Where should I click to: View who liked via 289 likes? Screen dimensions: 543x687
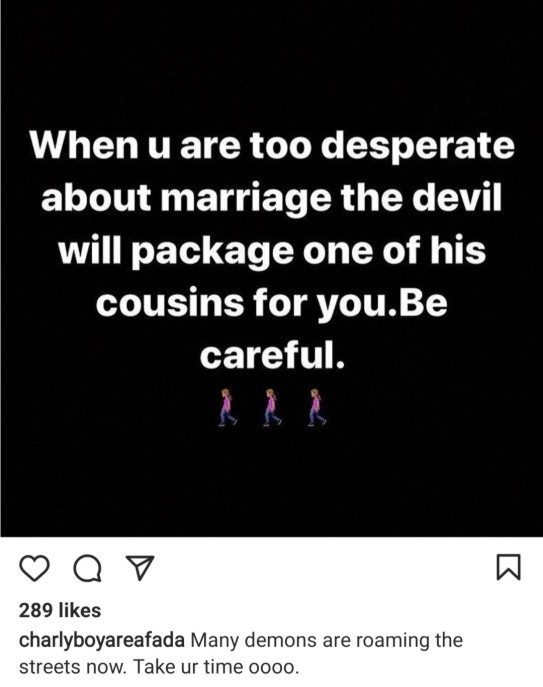coord(60,610)
